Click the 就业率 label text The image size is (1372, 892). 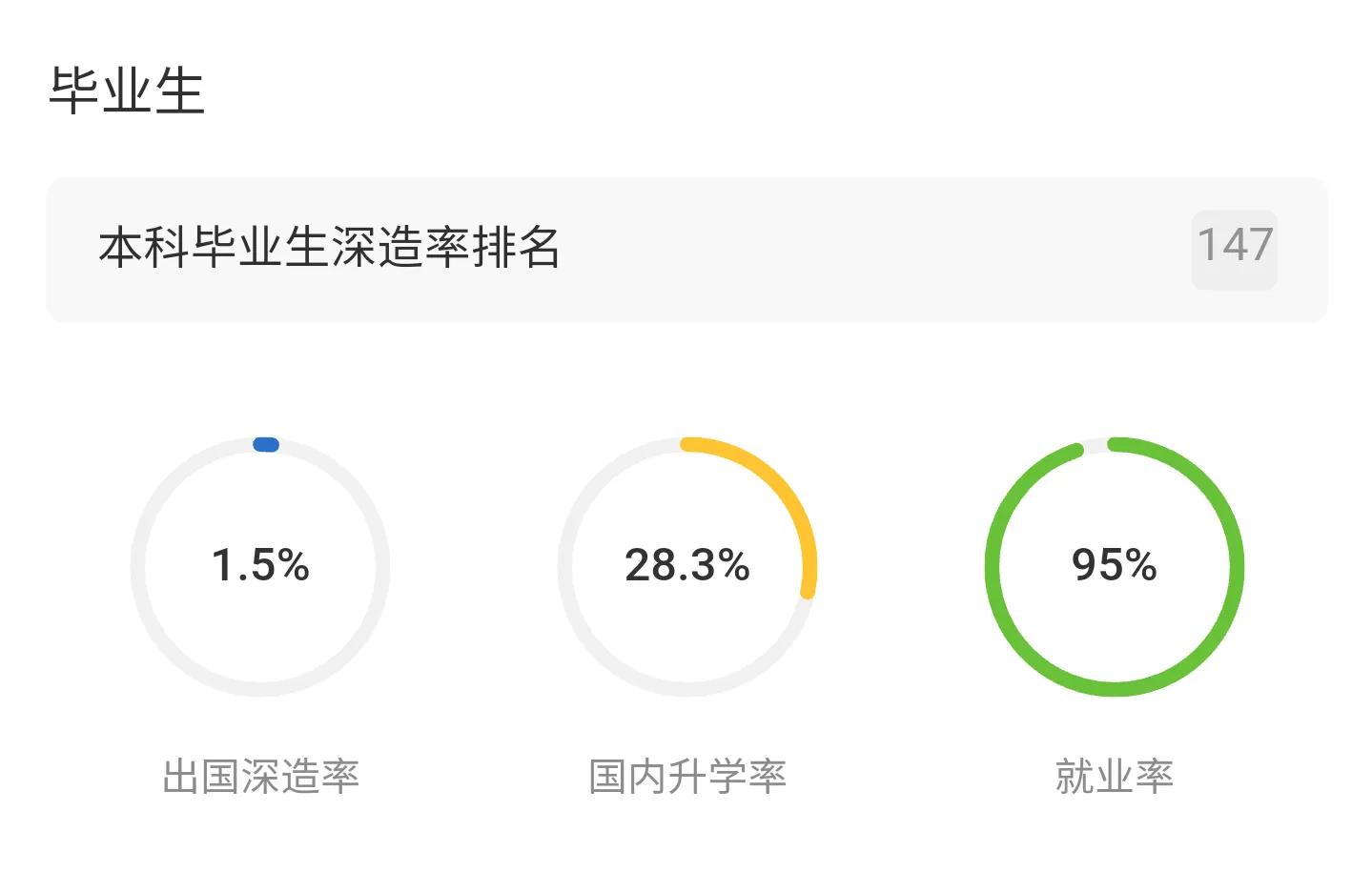pos(1114,776)
